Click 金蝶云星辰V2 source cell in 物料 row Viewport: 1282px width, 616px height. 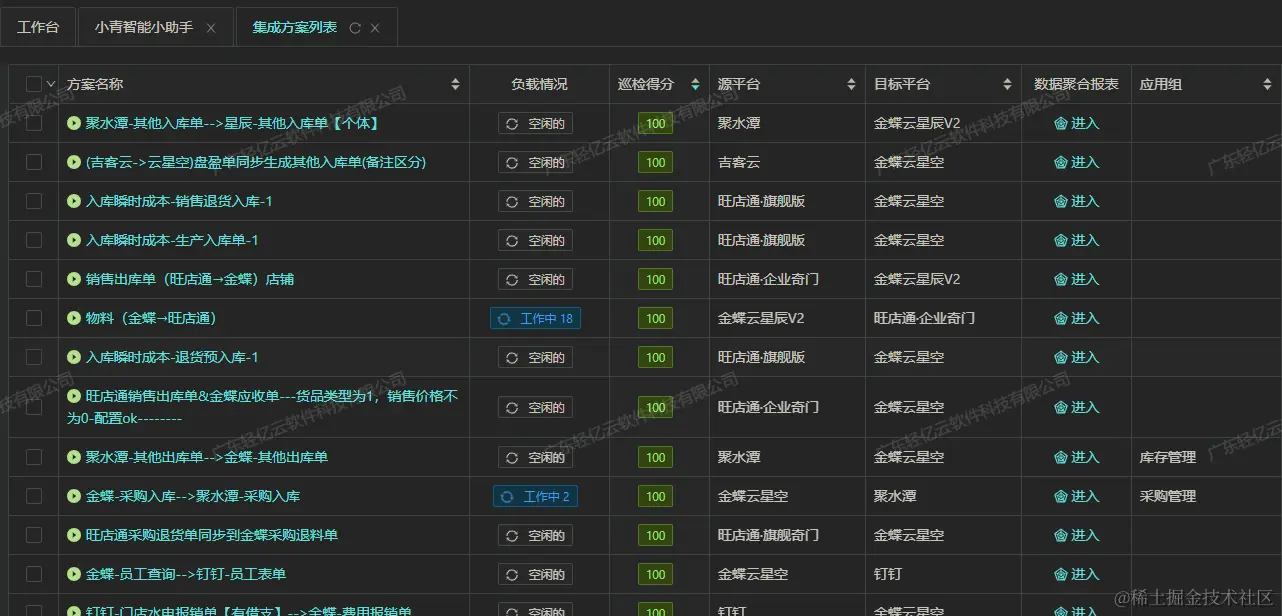click(x=761, y=318)
